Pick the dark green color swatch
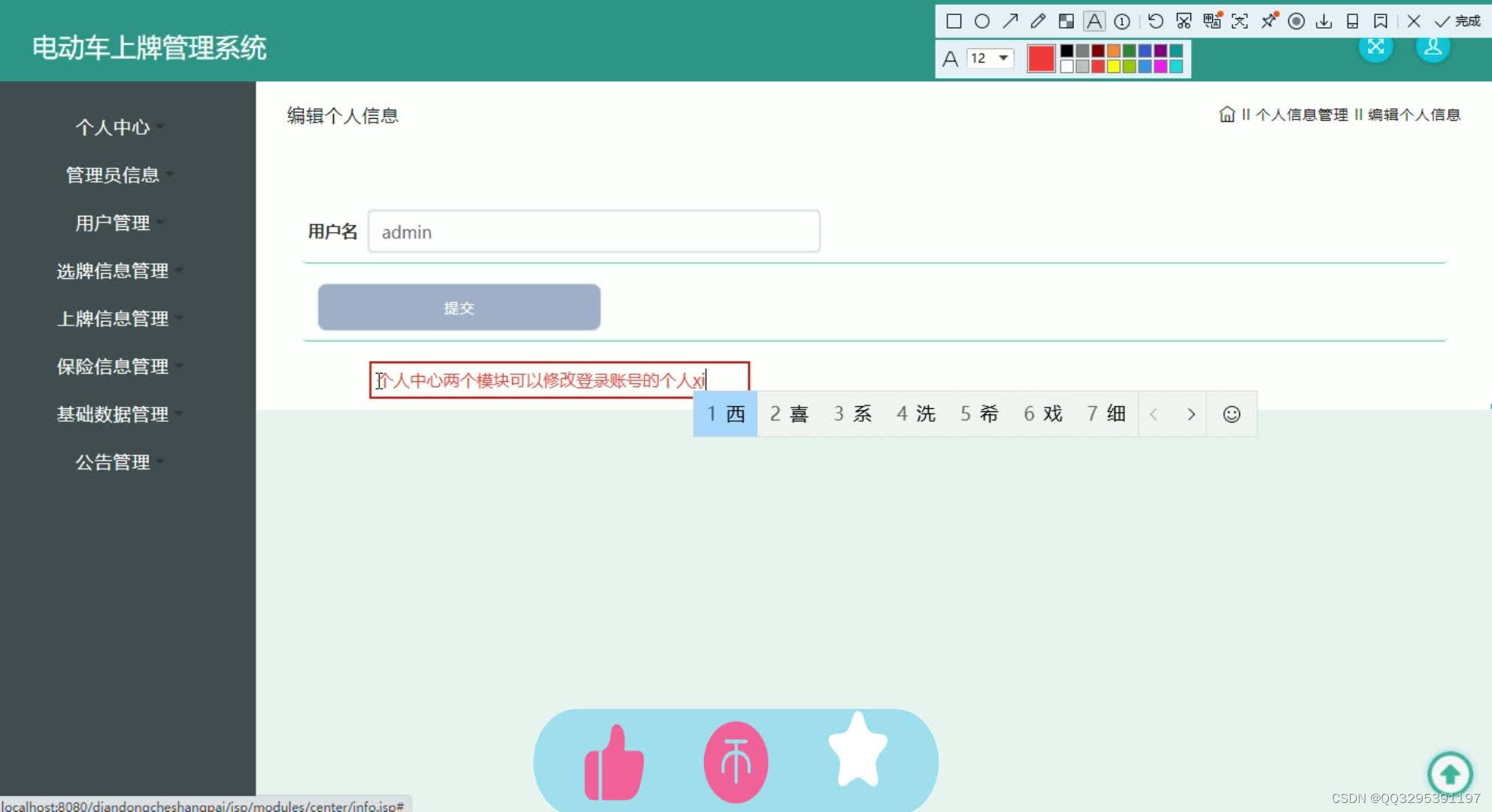 coord(1130,51)
